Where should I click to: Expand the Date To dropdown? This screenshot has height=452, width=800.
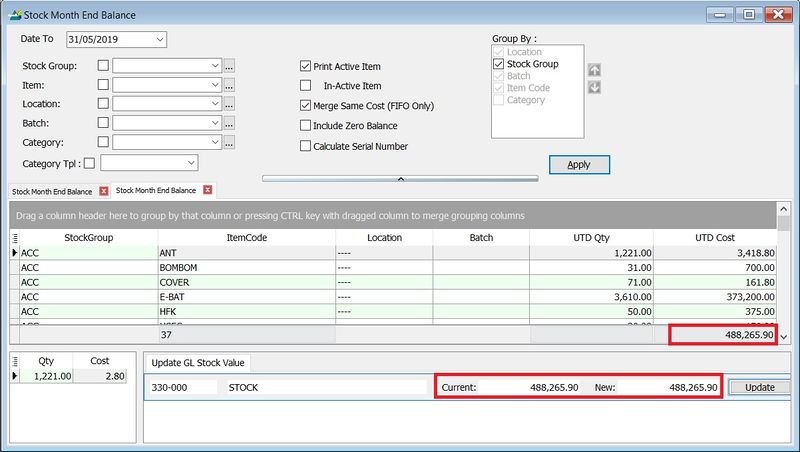point(160,39)
